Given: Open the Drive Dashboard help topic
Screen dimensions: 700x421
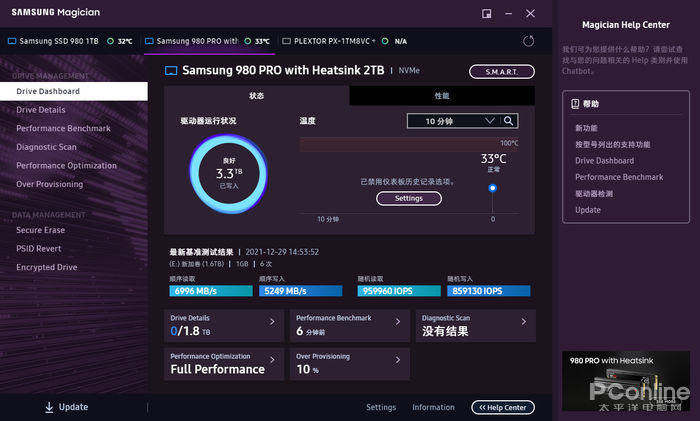Looking at the screenshot, I should point(604,161).
